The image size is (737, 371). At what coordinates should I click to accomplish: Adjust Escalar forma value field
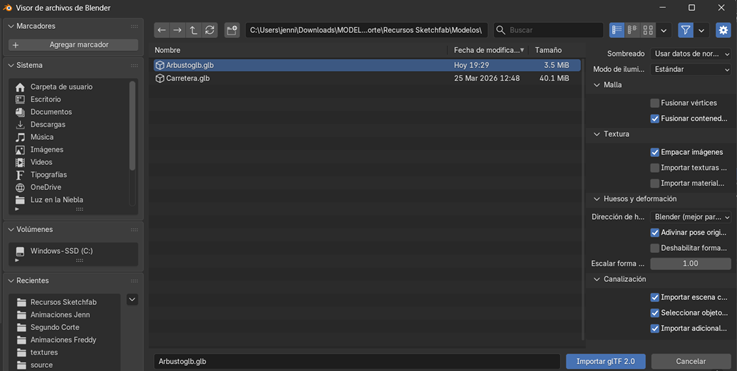[x=690, y=264]
